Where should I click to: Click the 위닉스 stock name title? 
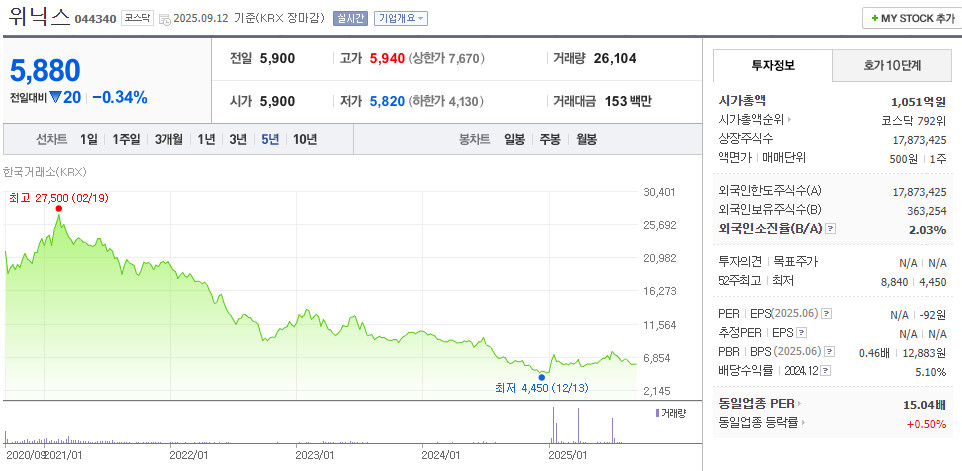click(38, 15)
